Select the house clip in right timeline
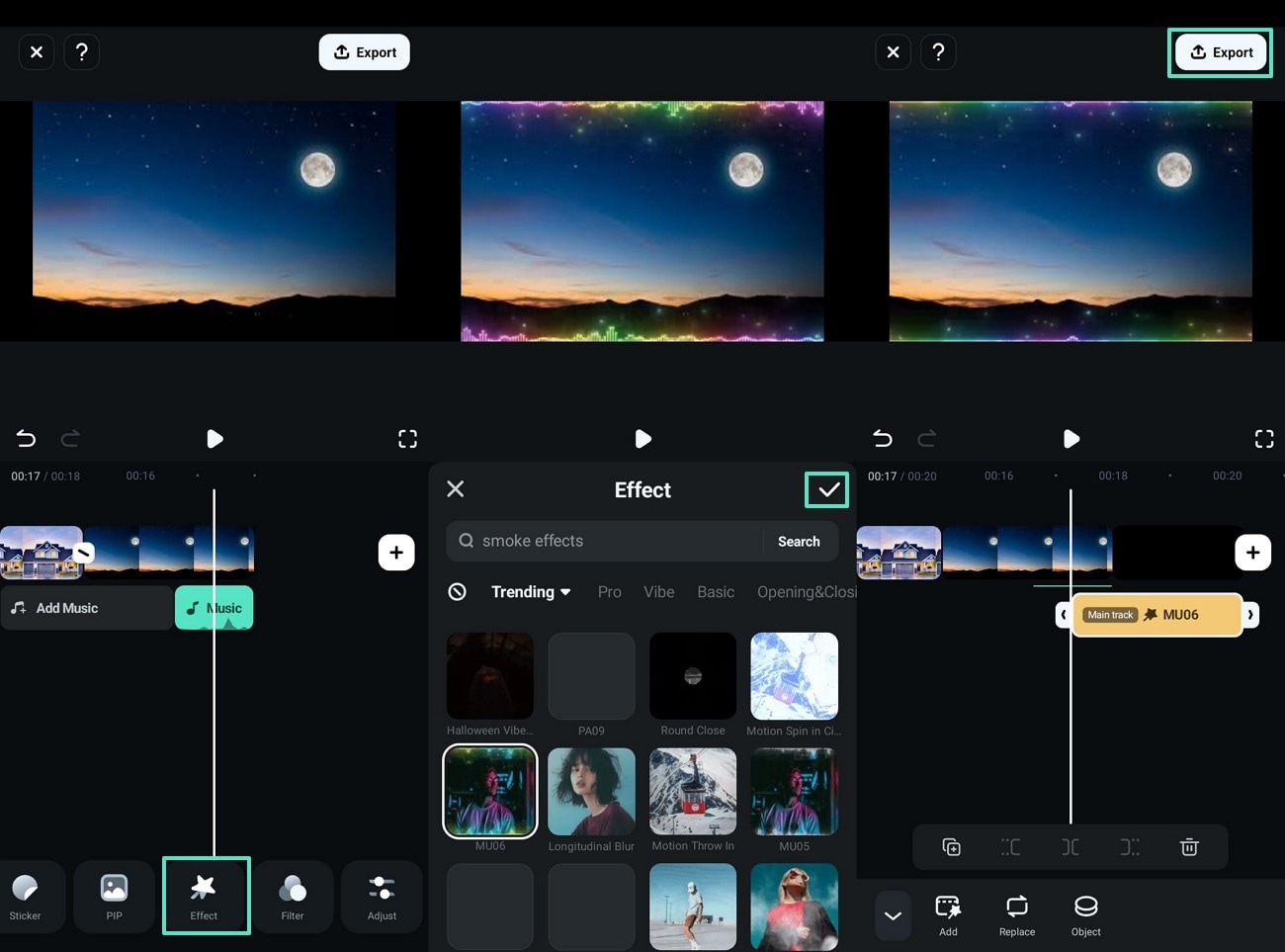Image resolution: width=1285 pixels, height=952 pixels. (899, 553)
